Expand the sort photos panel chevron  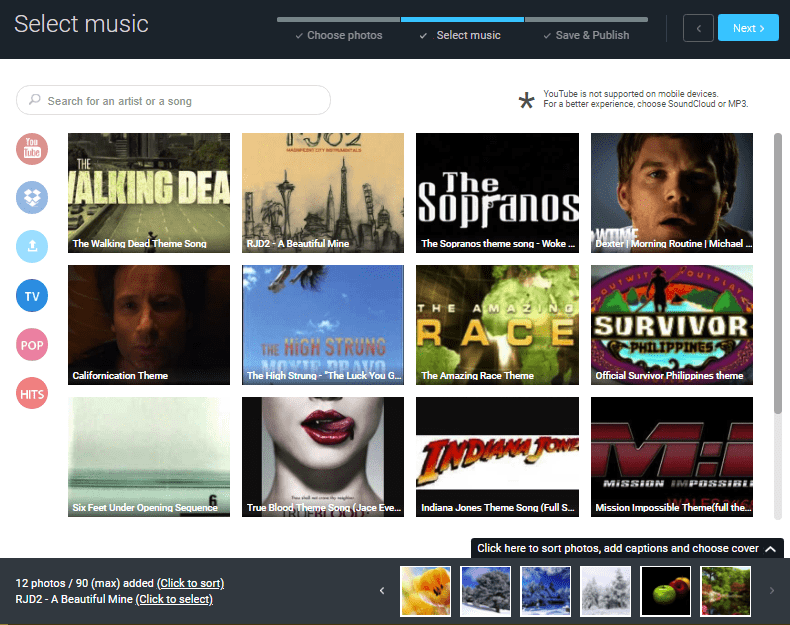770,549
